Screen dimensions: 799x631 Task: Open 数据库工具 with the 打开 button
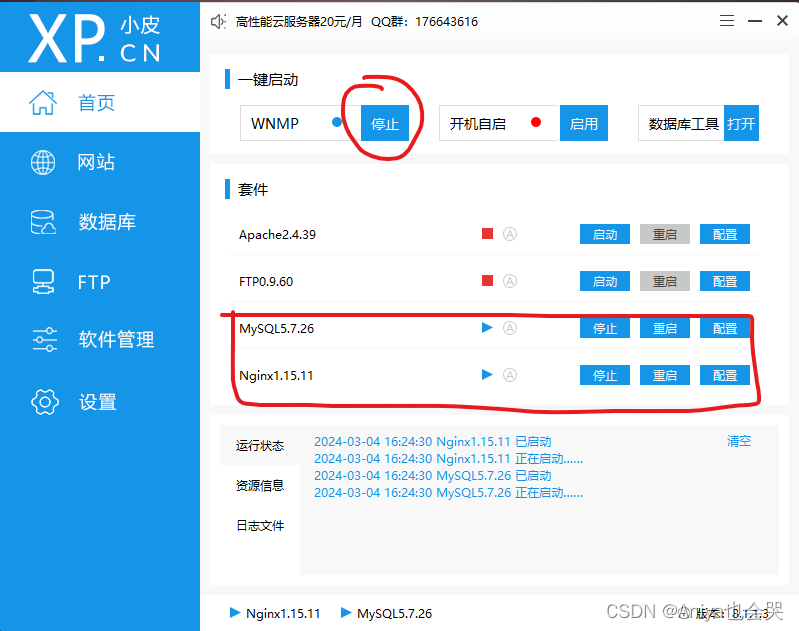[x=741, y=123]
